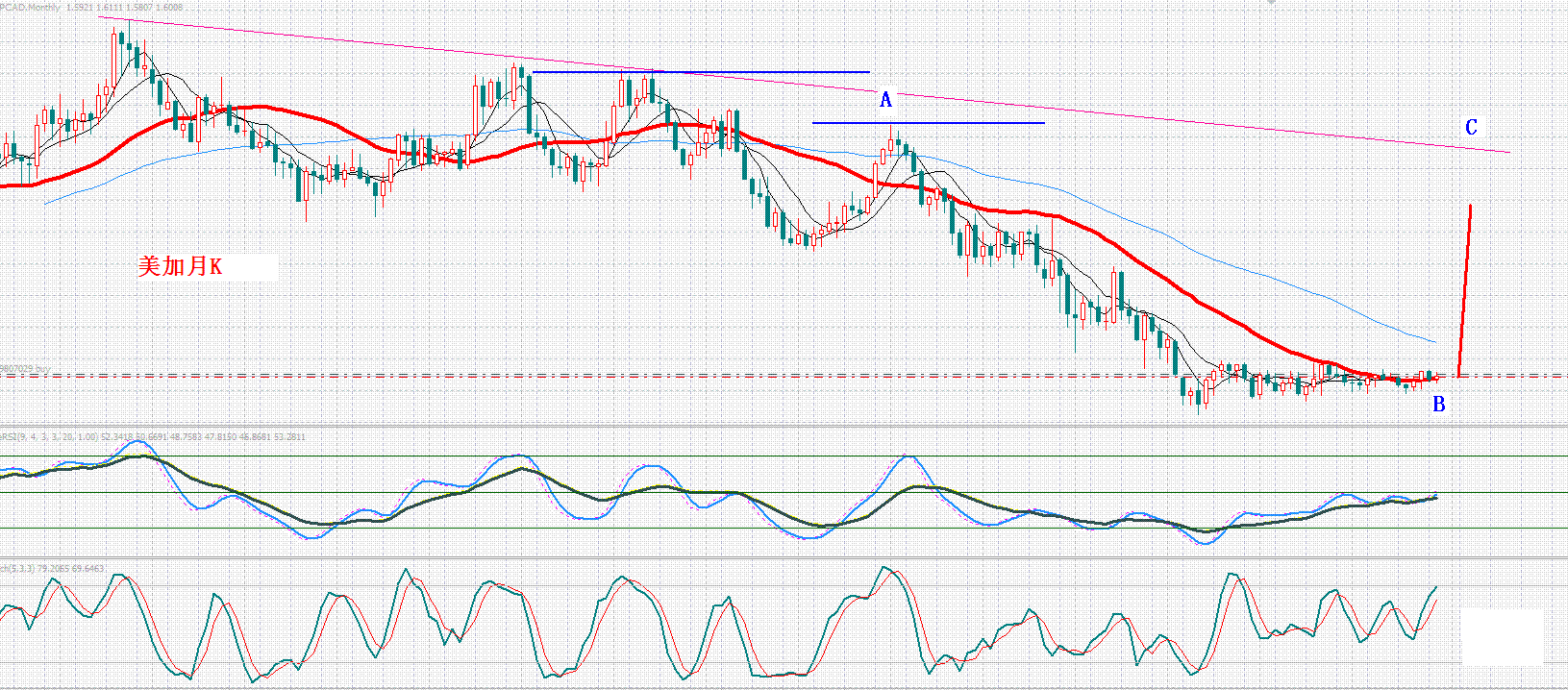Click the 'PCAD,Monthly' chart title text
The image size is (1568, 690).
coord(30,7)
